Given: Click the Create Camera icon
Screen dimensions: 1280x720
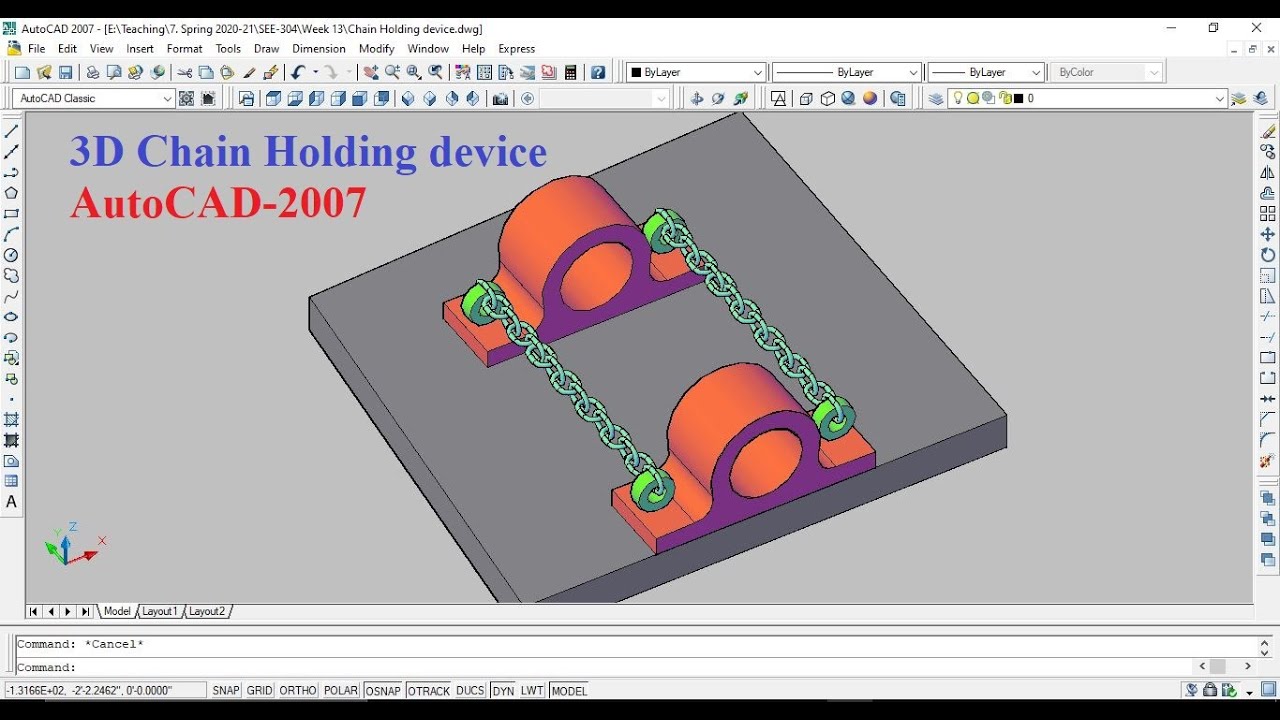Looking at the screenshot, I should [x=500, y=98].
